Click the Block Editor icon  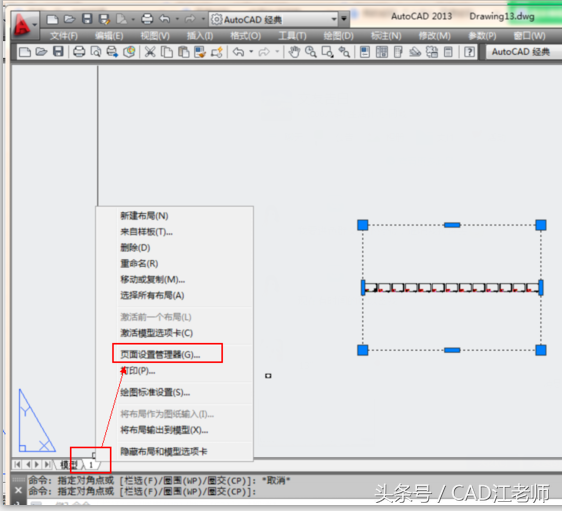click(217, 52)
